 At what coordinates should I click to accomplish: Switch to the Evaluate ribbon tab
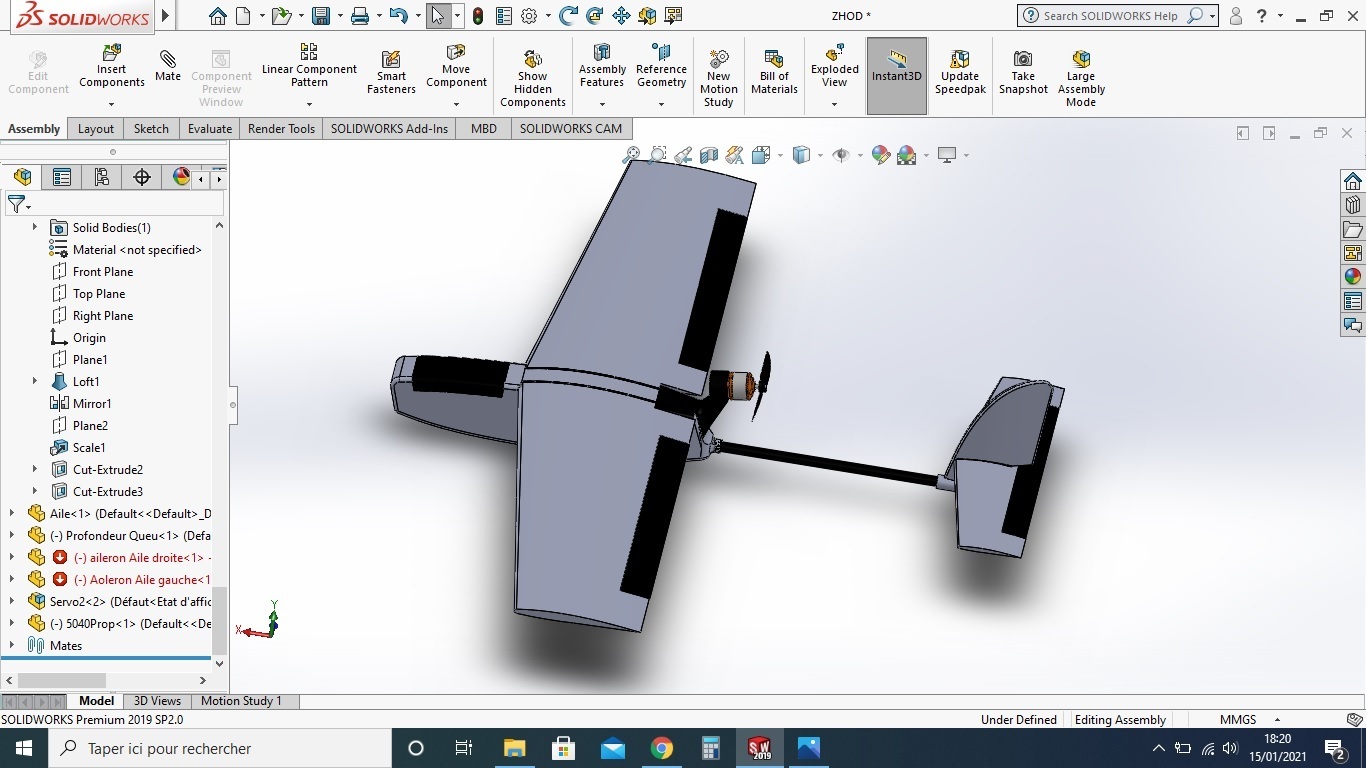[209, 128]
